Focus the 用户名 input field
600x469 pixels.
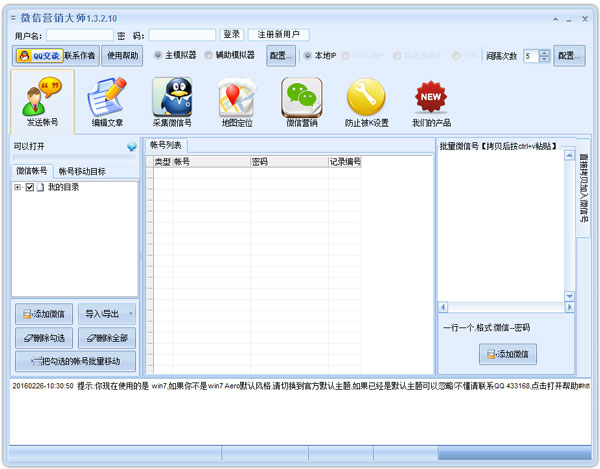80,35
